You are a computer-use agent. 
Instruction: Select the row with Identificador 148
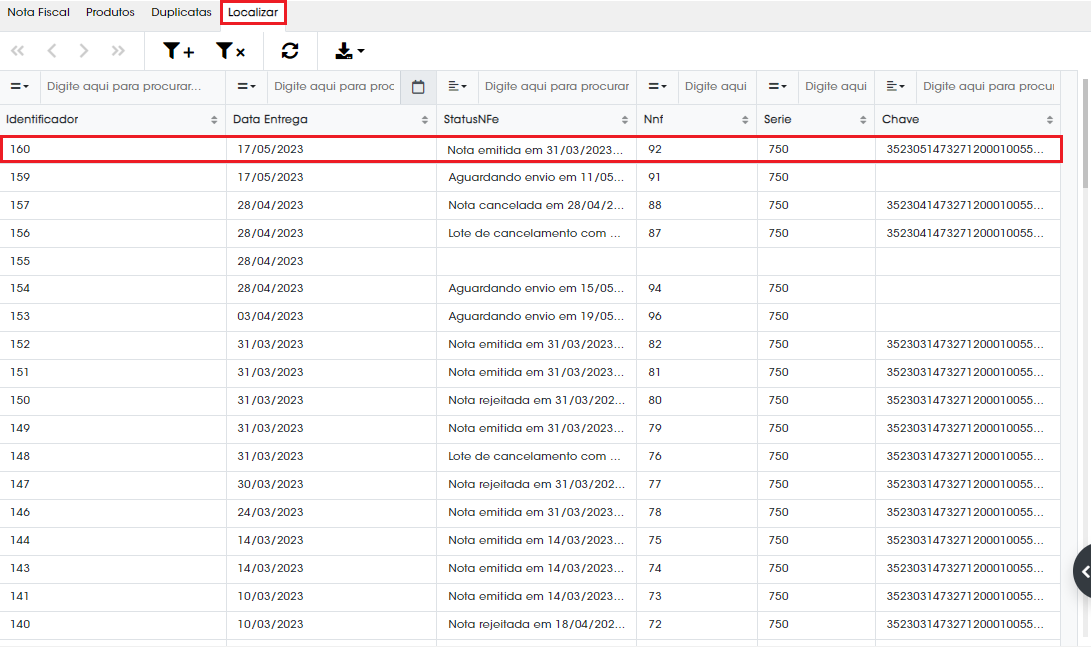[x=531, y=456]
